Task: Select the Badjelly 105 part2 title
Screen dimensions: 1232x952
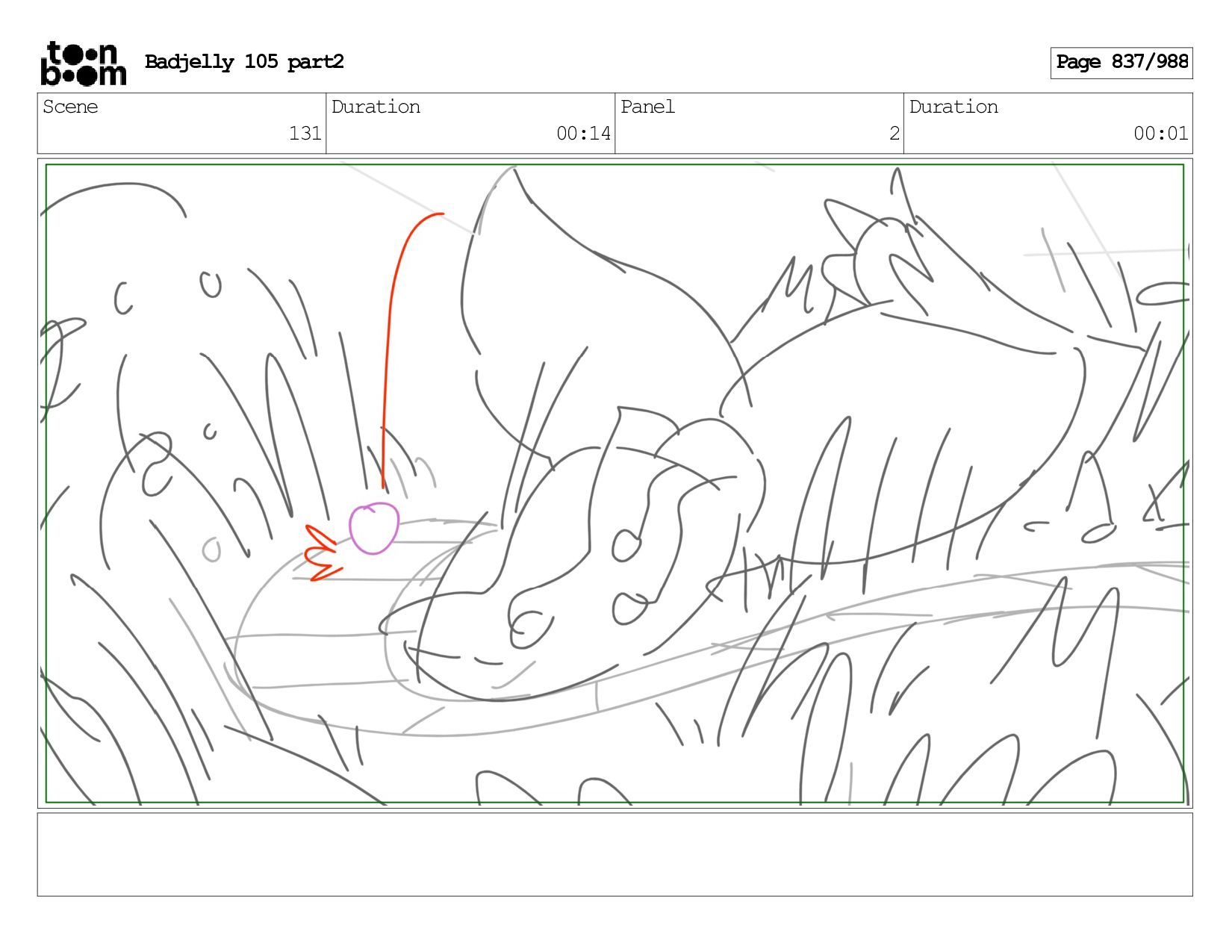Action: 244,62
